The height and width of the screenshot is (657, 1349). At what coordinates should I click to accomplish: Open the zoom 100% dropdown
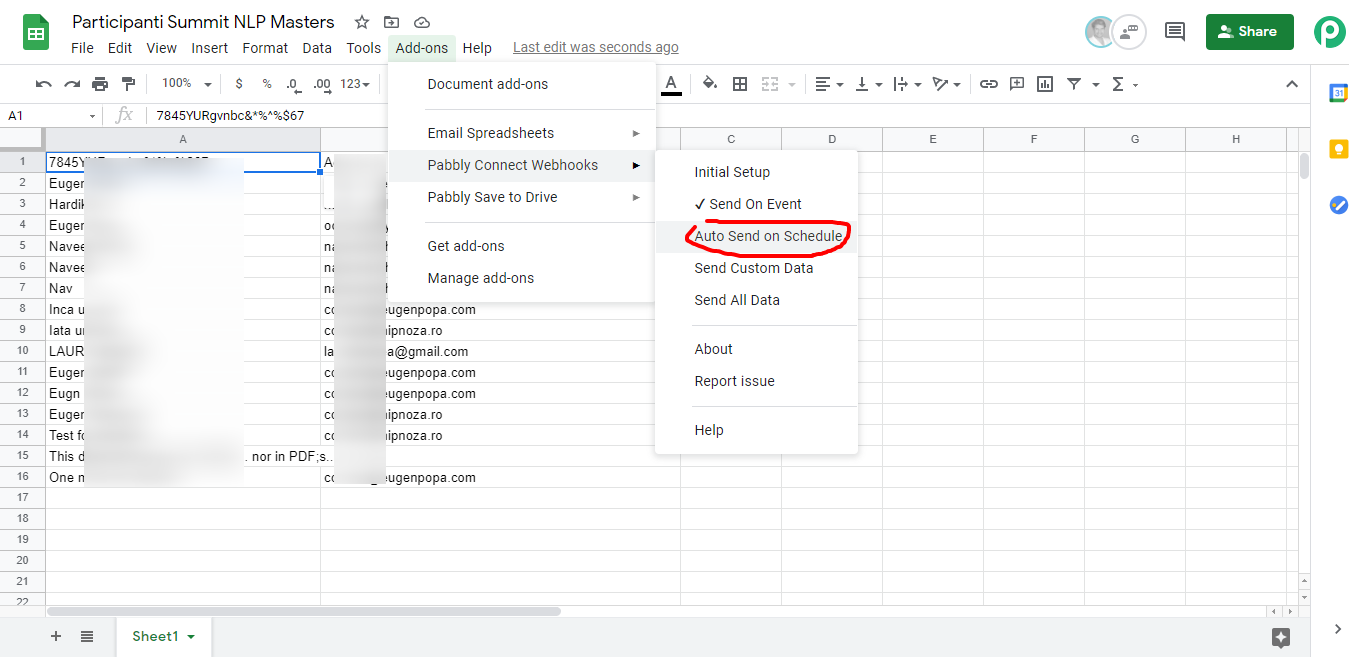187,84
